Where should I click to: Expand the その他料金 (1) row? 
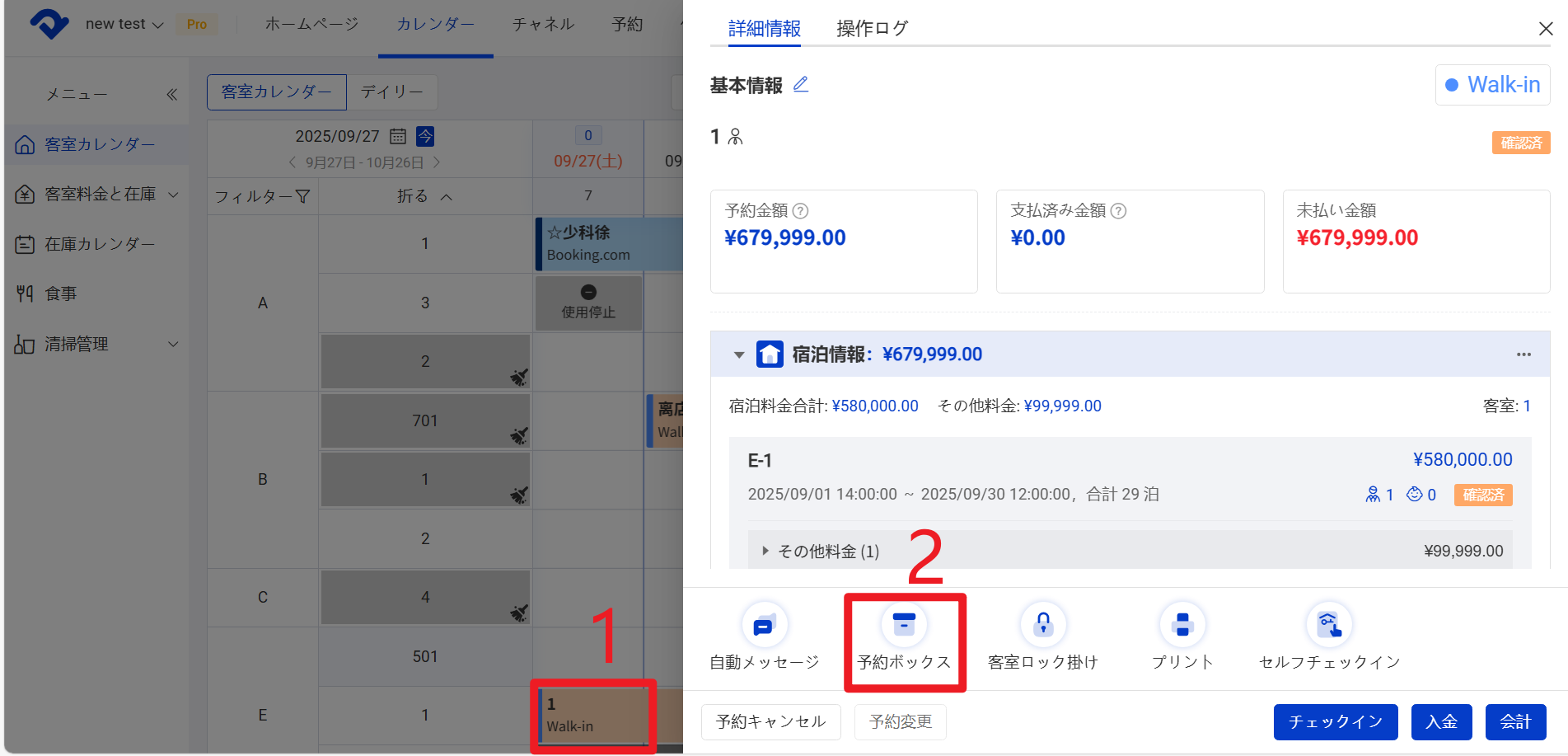click(765, 551)
